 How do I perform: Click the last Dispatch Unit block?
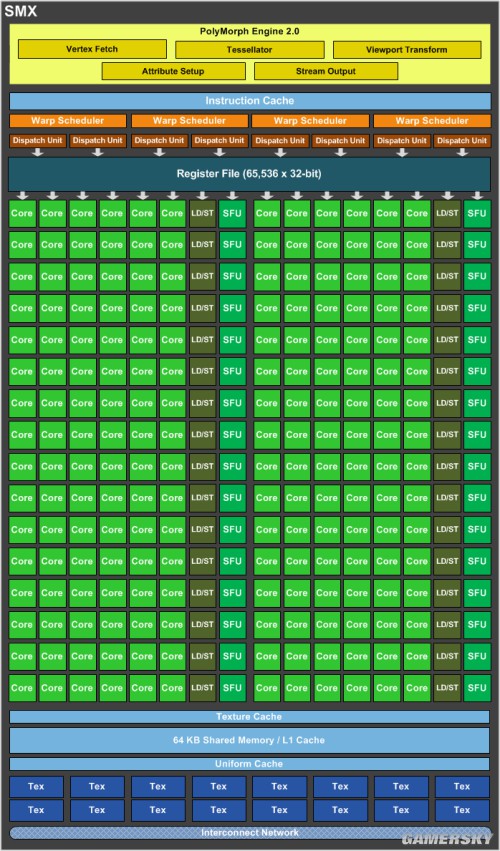click(463, 141)
